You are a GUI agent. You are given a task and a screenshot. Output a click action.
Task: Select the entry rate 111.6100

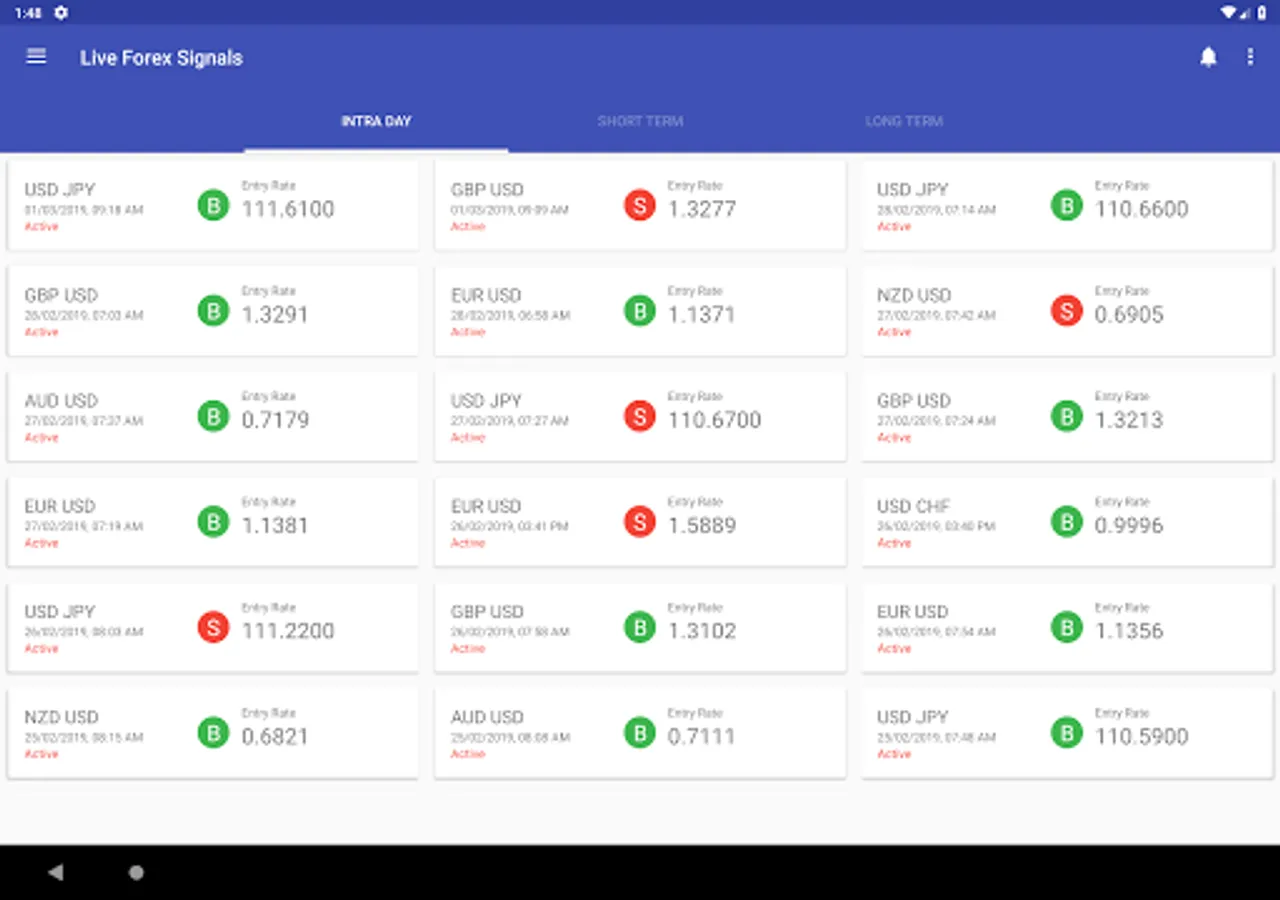pyautogui.click(x=288, y=209)
